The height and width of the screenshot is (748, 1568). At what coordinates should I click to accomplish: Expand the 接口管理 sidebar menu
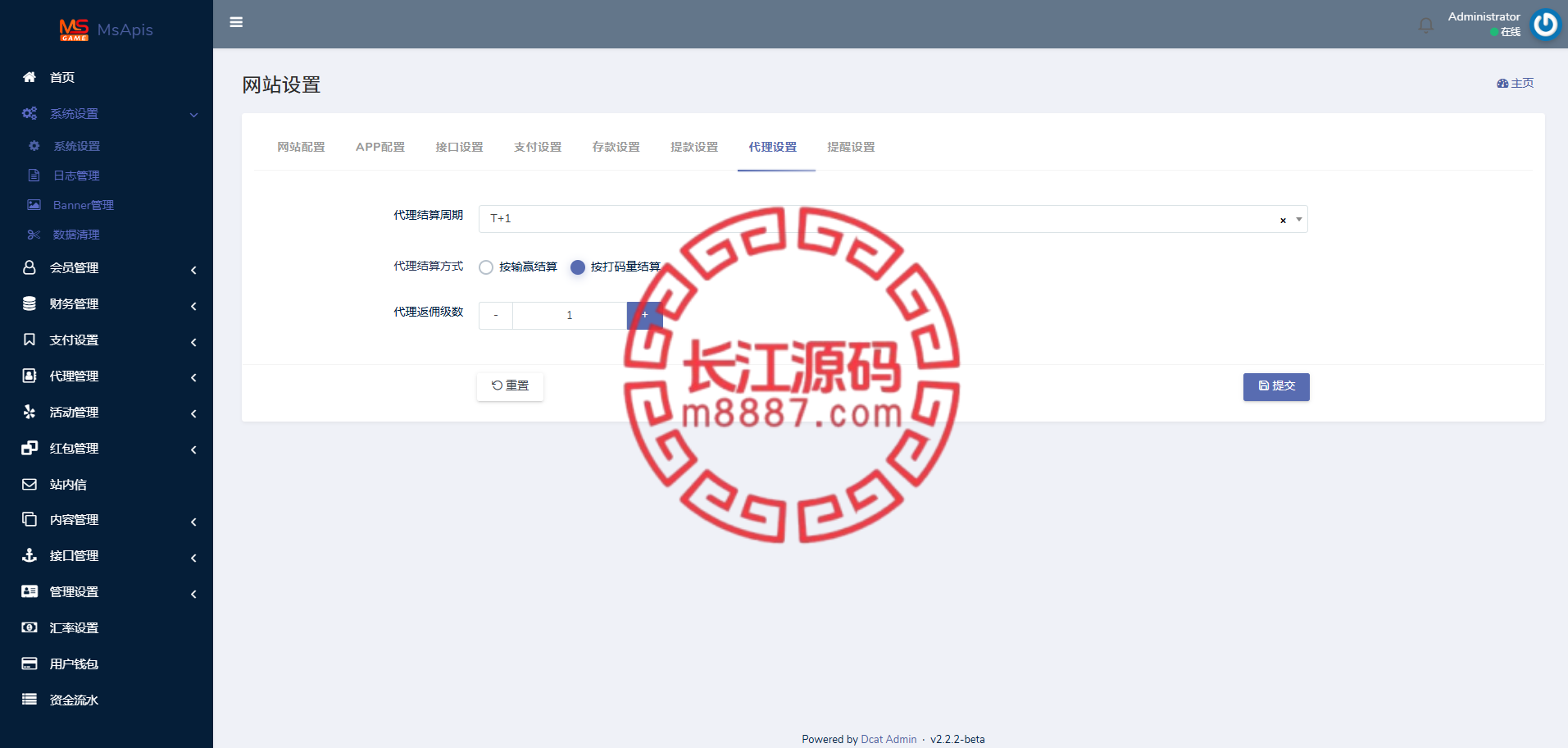pos(194,558)
